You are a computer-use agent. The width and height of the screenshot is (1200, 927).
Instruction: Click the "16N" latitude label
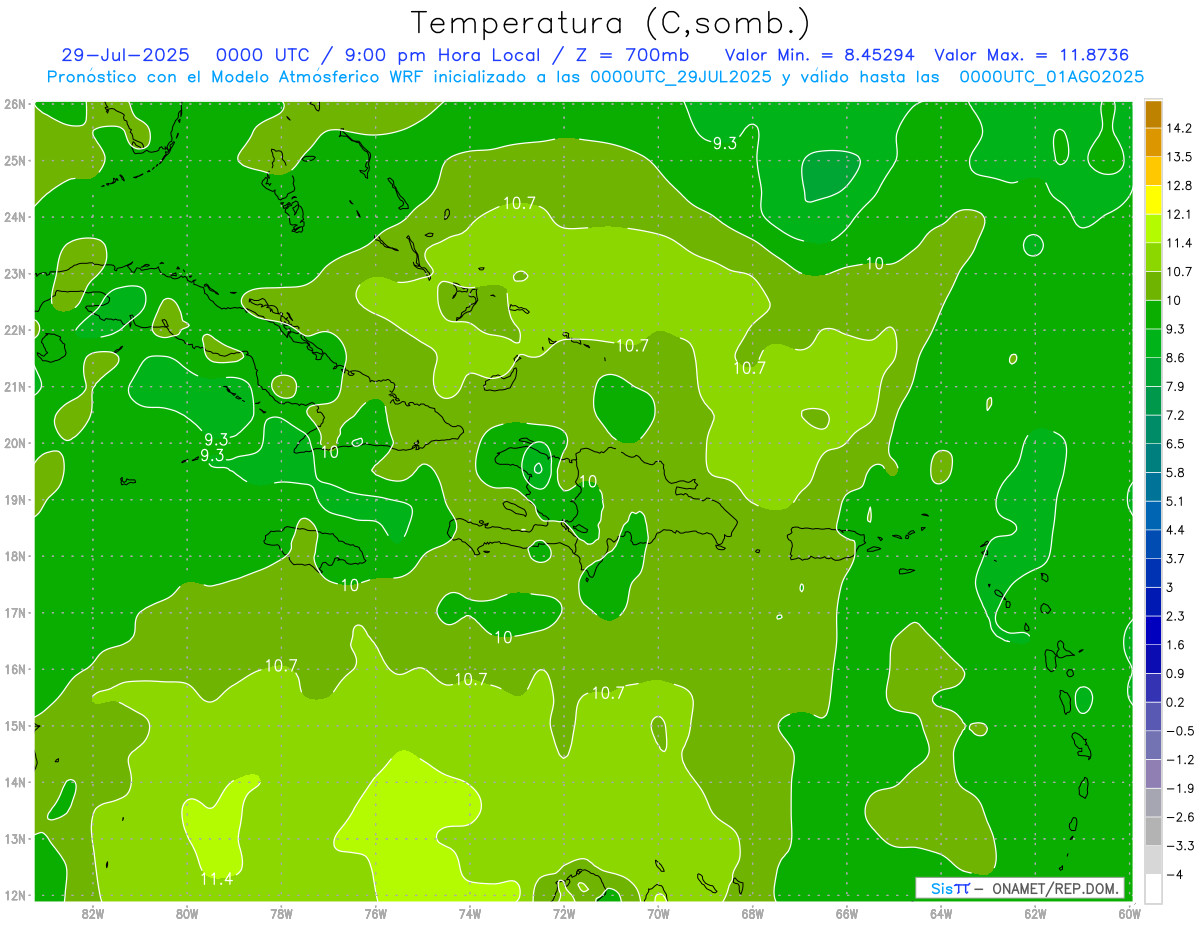point(15,669)
